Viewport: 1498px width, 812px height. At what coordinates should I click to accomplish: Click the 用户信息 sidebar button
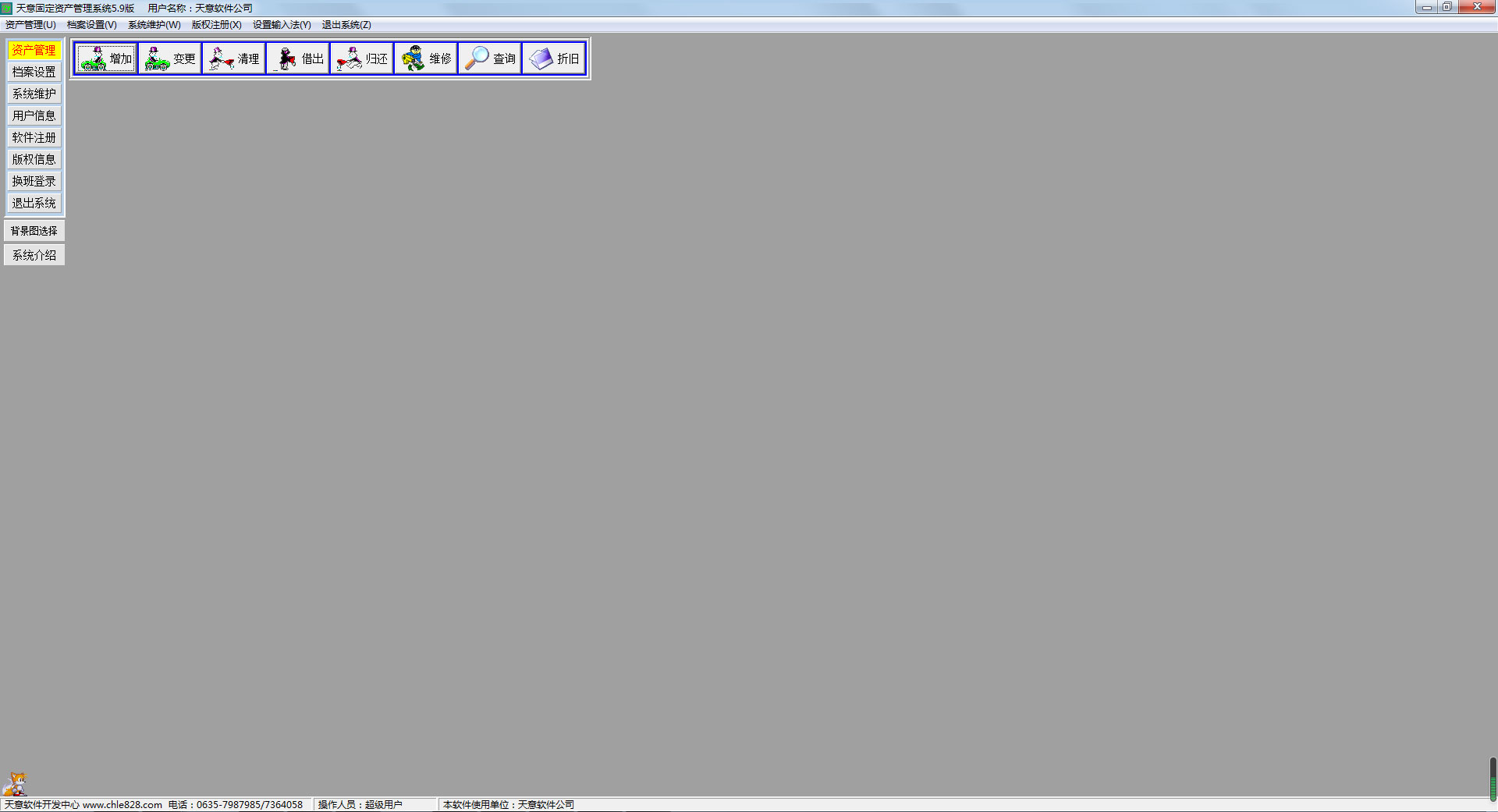click(34, 115)
